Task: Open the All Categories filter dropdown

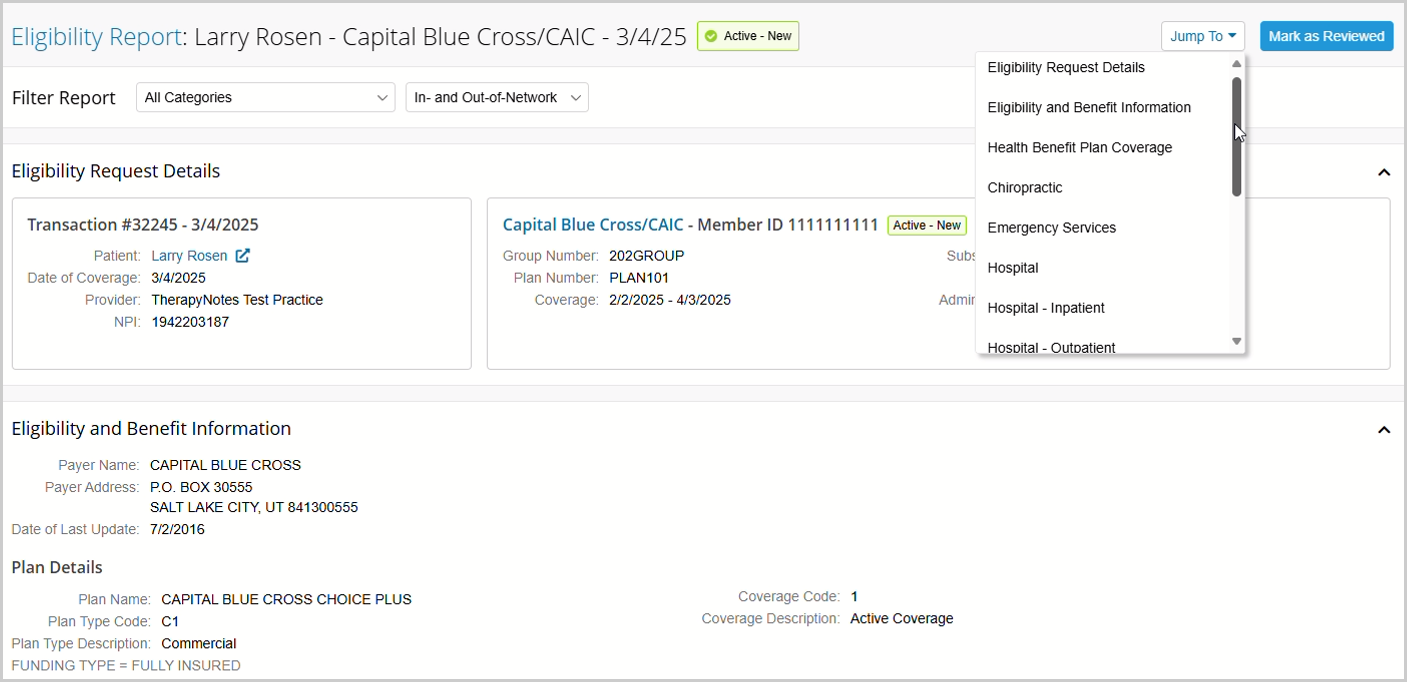Action: pyautogui.click(x=265, y=97)
